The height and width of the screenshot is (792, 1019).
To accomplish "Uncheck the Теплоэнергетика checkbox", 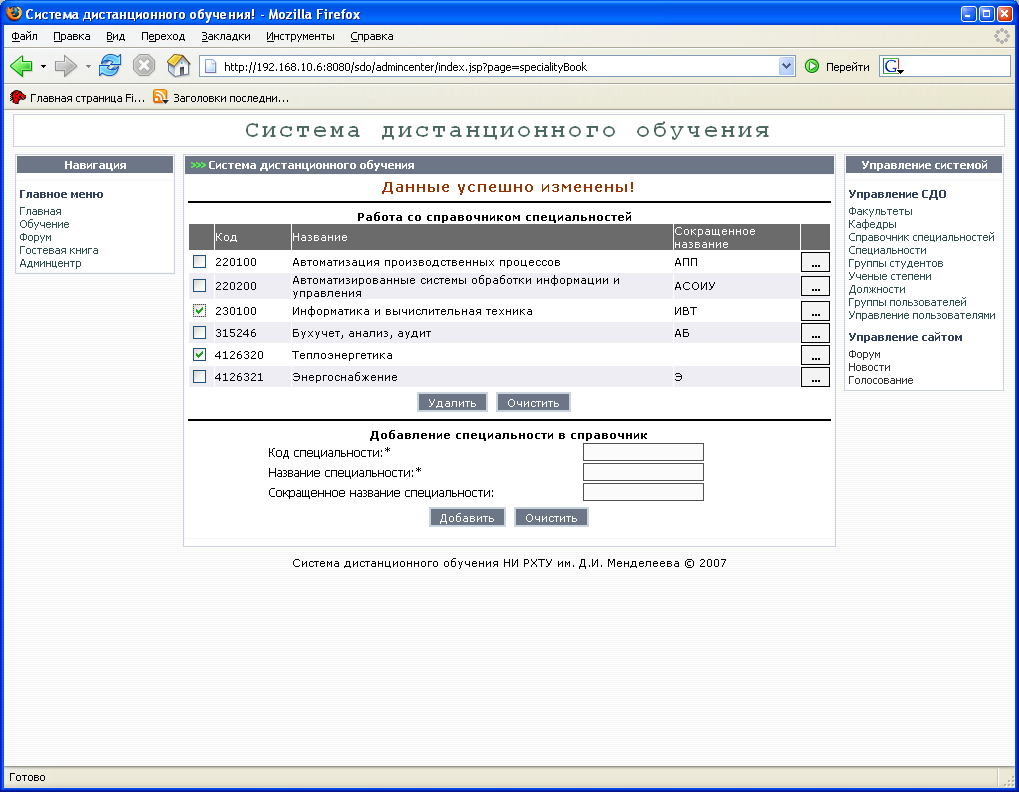I will (200, 355).
